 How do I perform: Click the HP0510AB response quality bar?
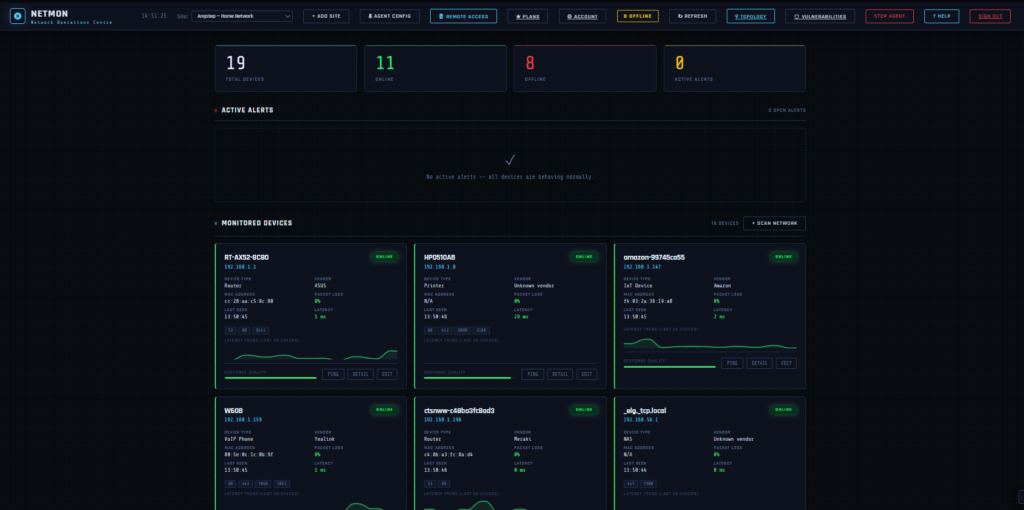(468, 377)
